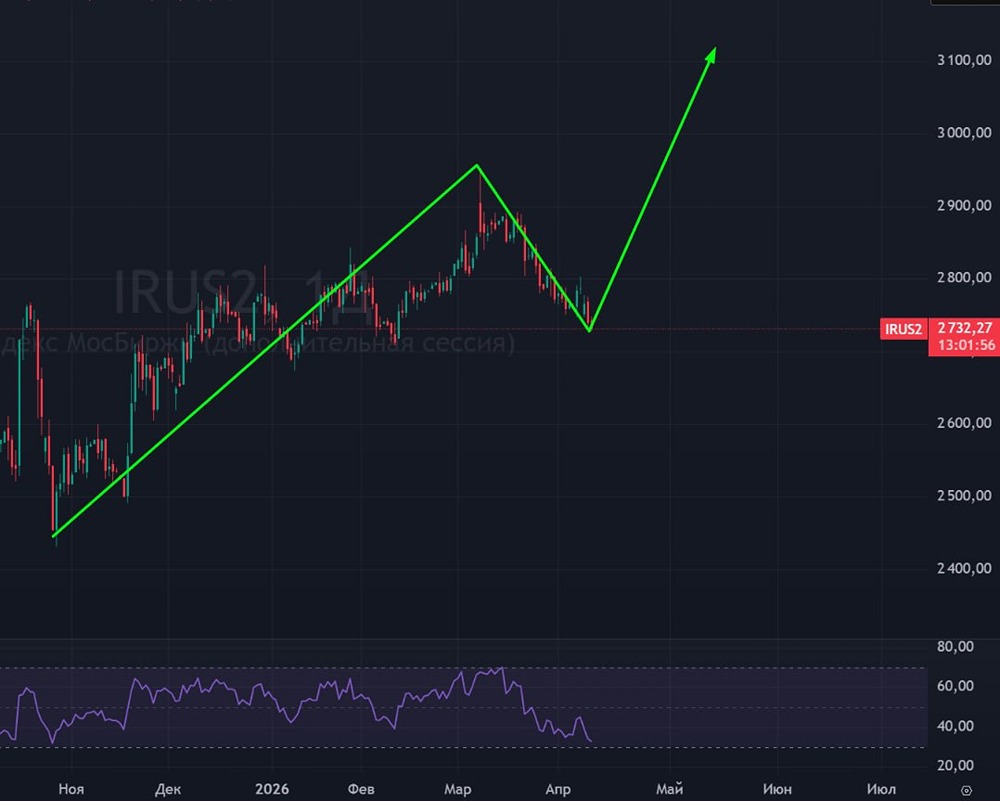This screenshot has height=801, width=1000.
Task: Select the red IRUS2 price label
Action: point(903,329)
